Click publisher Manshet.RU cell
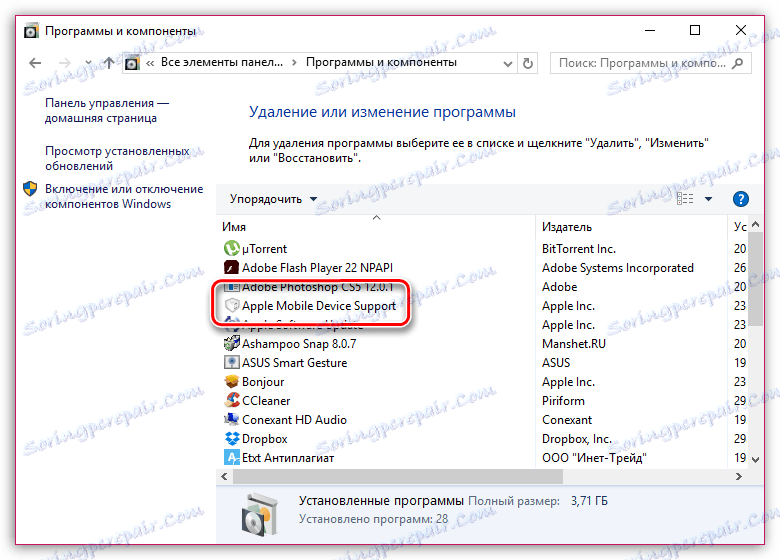The width and height of the screenshot is (780, 560). (x=574, y=344)
